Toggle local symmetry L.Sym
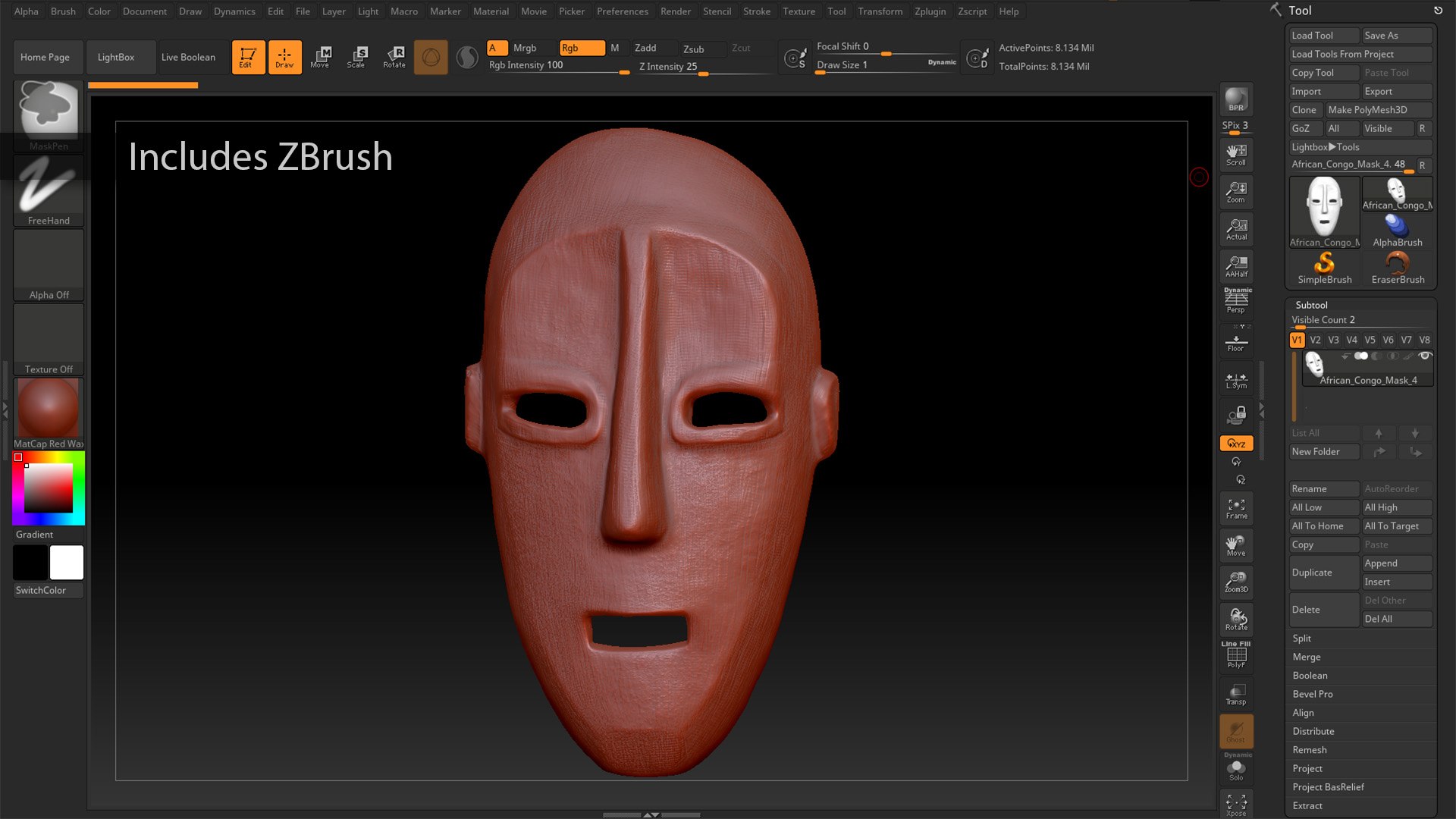The width and height of the screenshot is (1456, 819). (x=1236, y=379)
